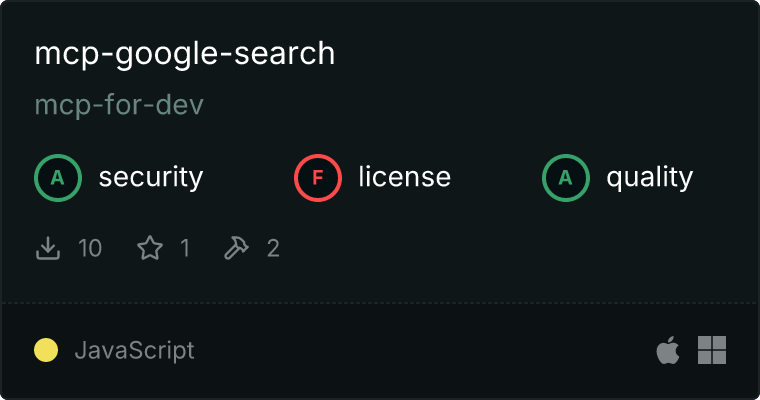This screenshot has height=400, width=760.
Task: Click the license label text
Action: 405,176
